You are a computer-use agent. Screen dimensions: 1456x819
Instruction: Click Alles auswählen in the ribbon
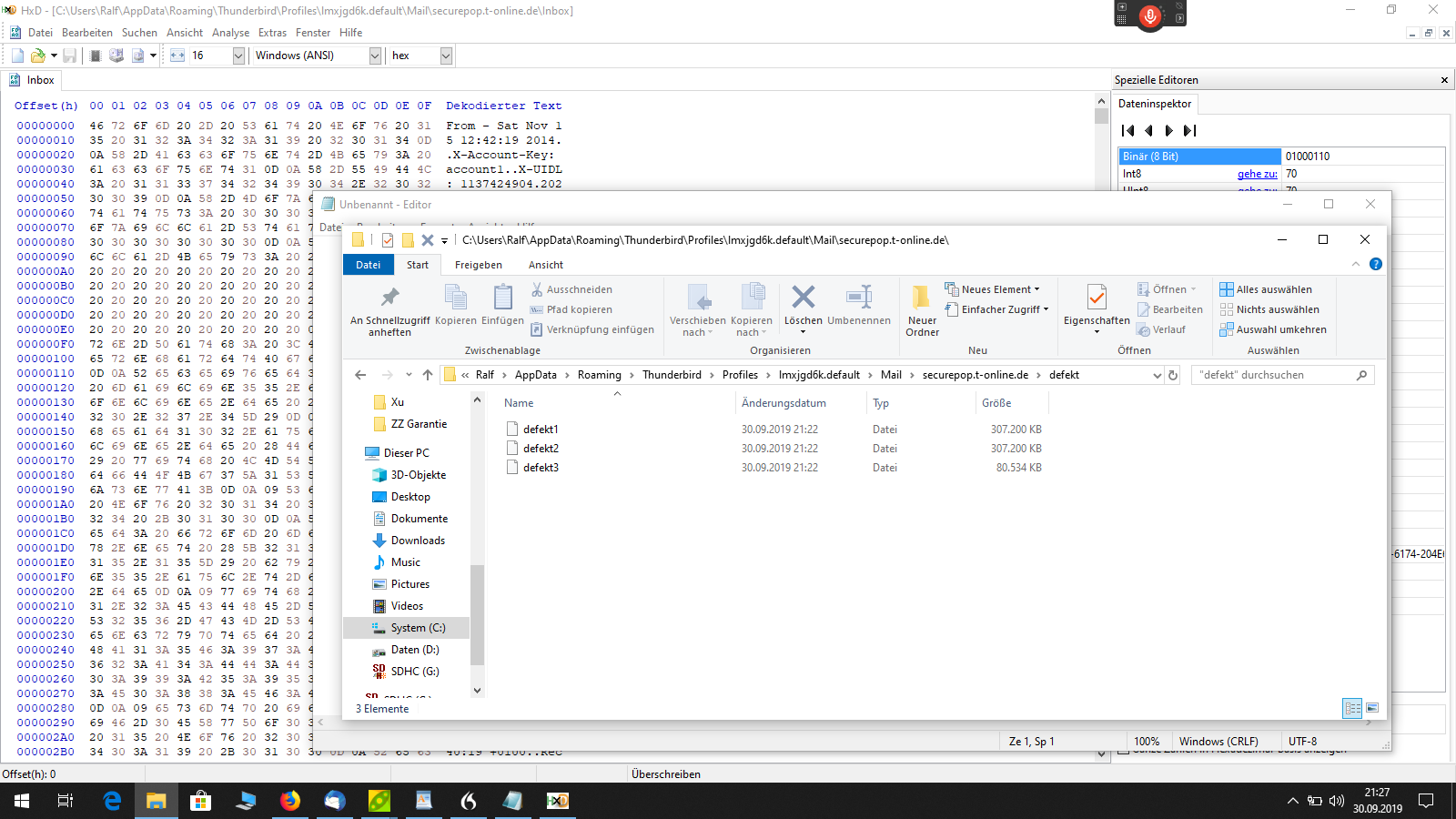coord(1273,289)
